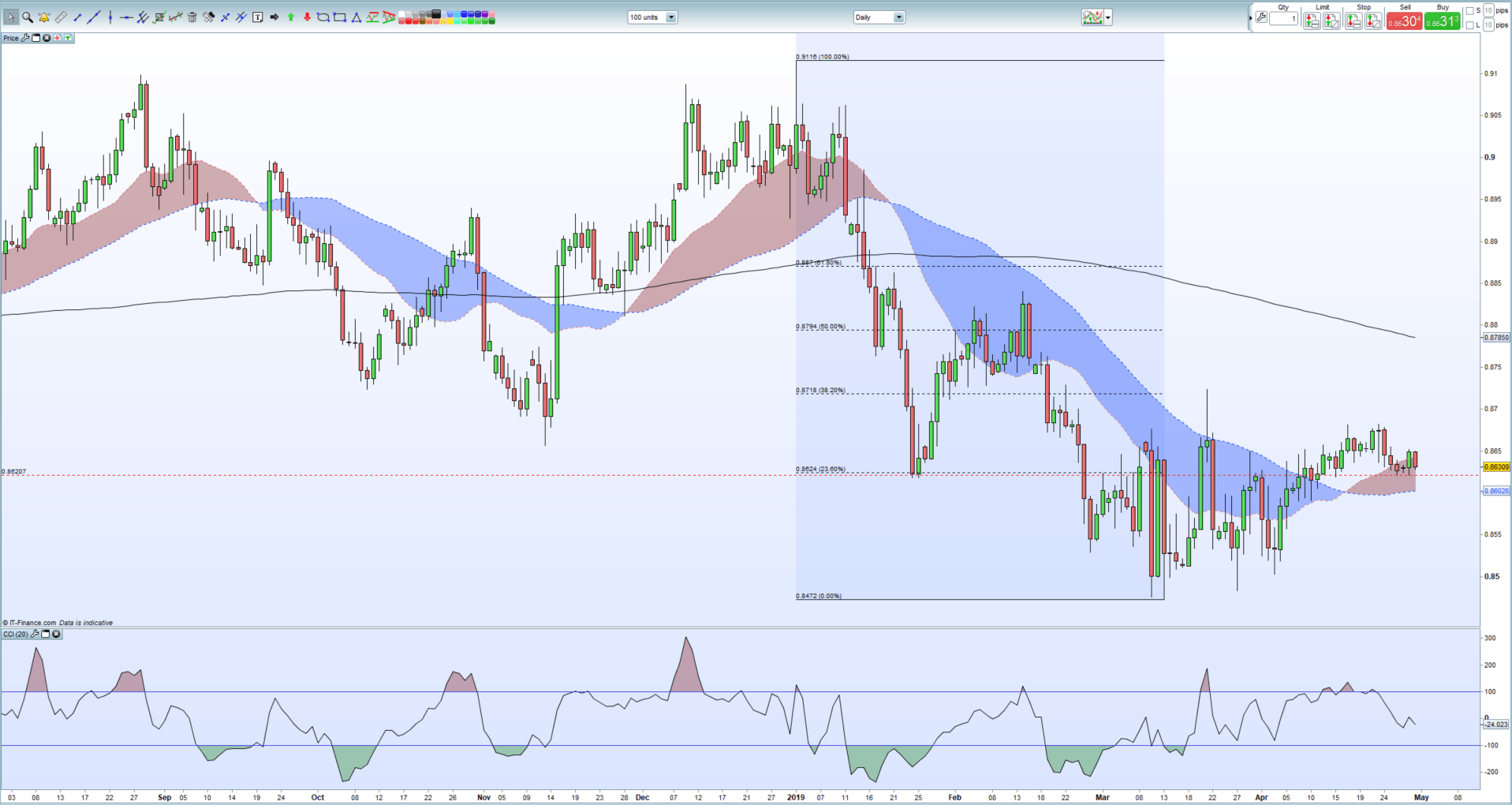Close the Price panel X icon
This screenshot has width=1512, height=805.
(x=47, y=38)
